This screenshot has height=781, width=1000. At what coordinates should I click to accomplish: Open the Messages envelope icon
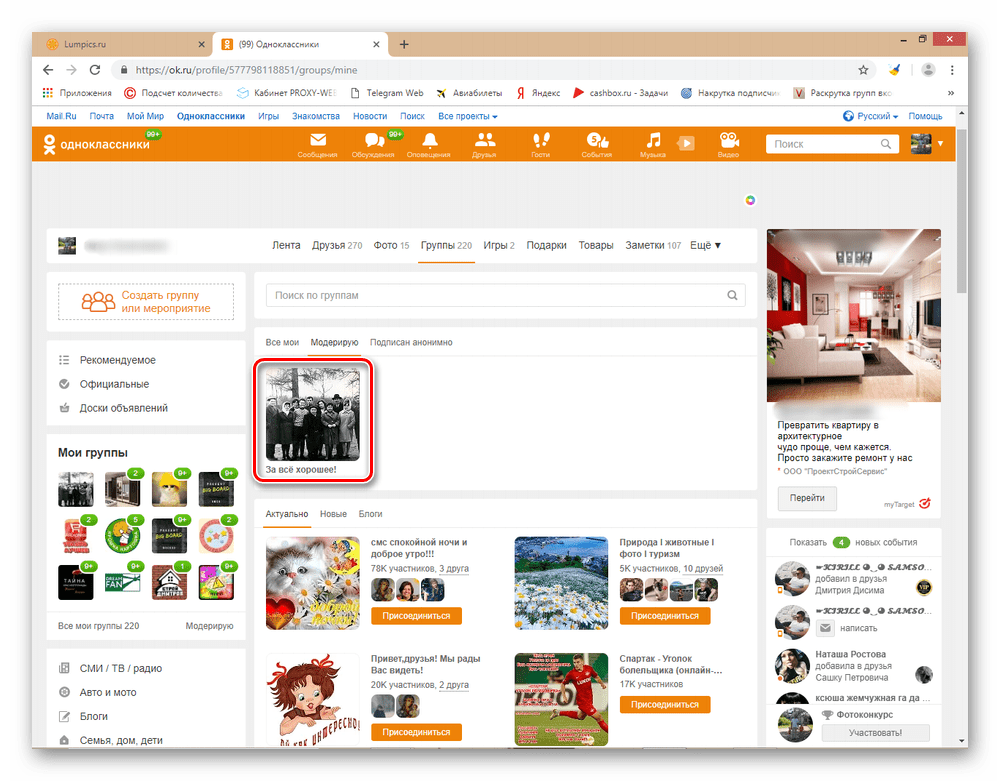(317, 142)
